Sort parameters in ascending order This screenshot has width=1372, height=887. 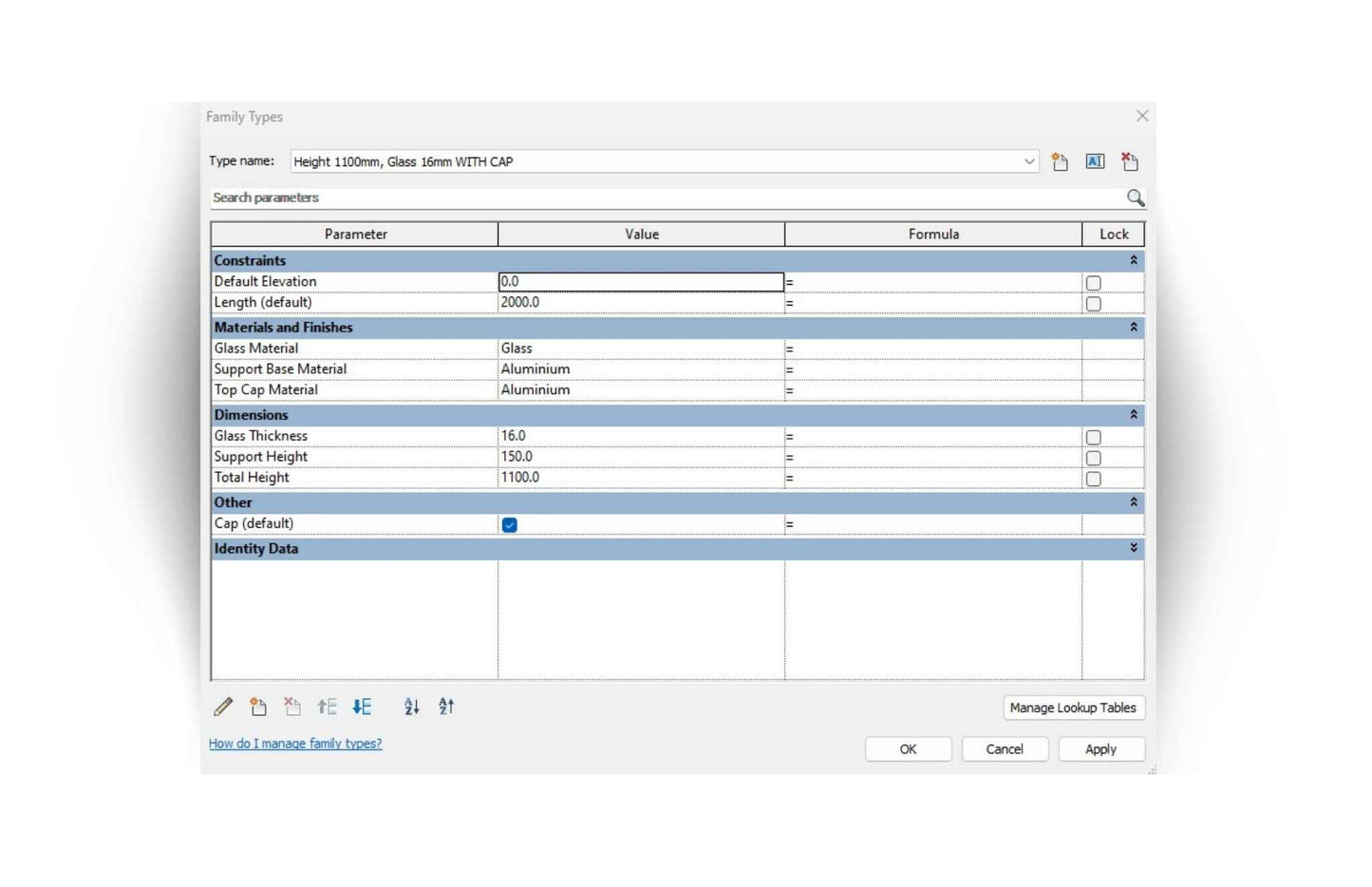pyautogui.click(x=411, y=707)
